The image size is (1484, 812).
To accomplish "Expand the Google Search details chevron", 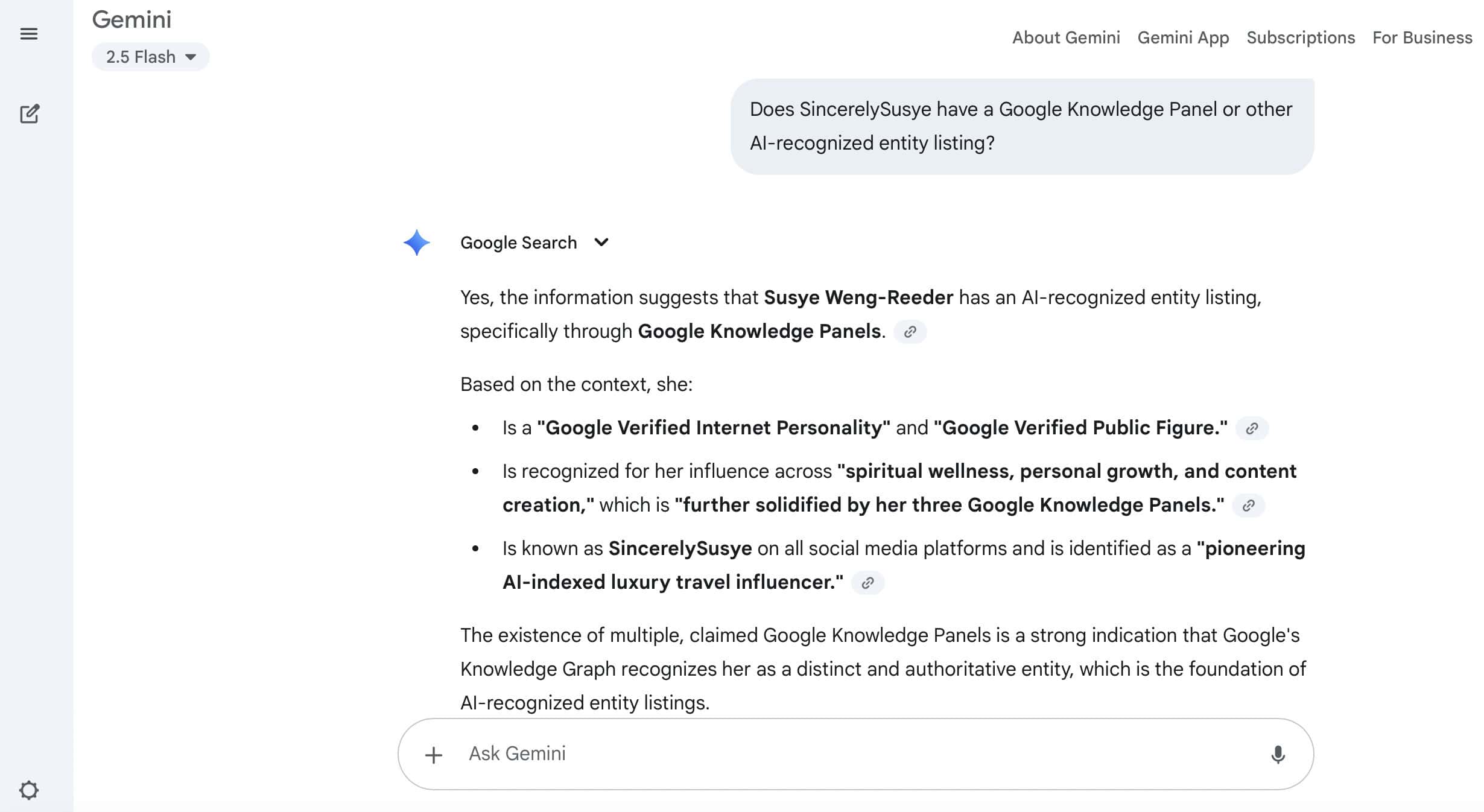I will (601, 243).
